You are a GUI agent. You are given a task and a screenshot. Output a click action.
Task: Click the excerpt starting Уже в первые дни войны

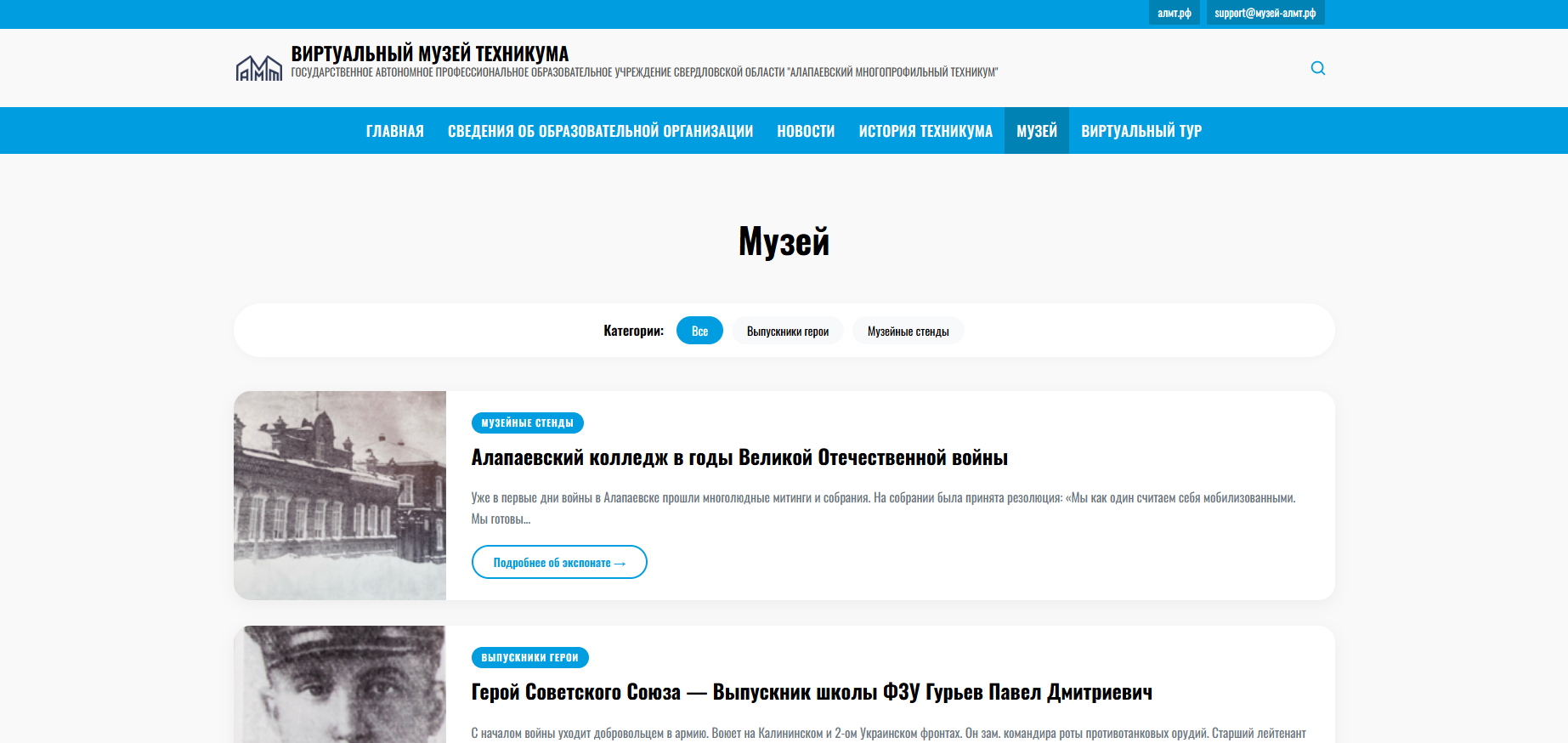coord(884,508)
